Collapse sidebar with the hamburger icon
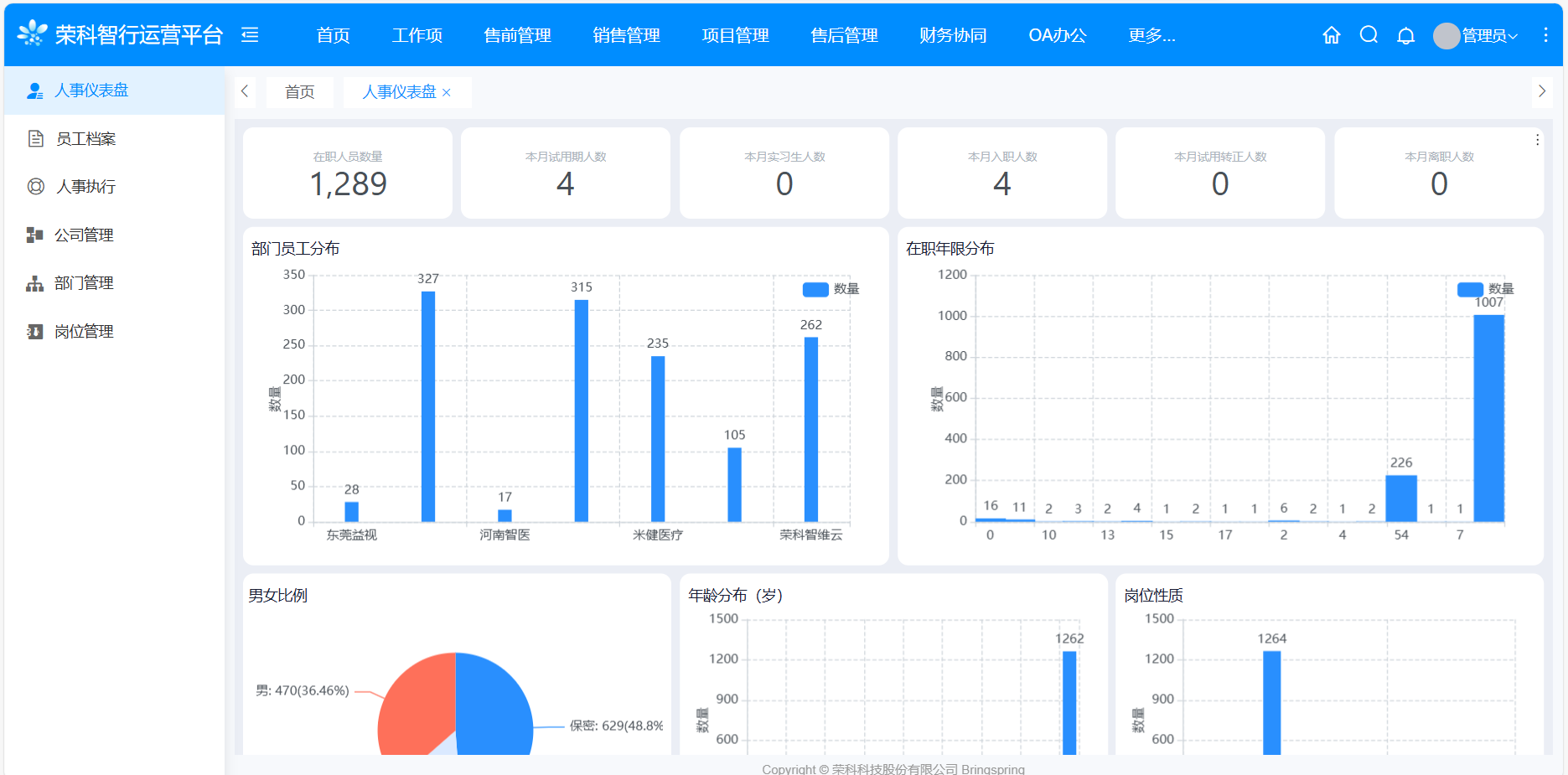 point(250,35)
